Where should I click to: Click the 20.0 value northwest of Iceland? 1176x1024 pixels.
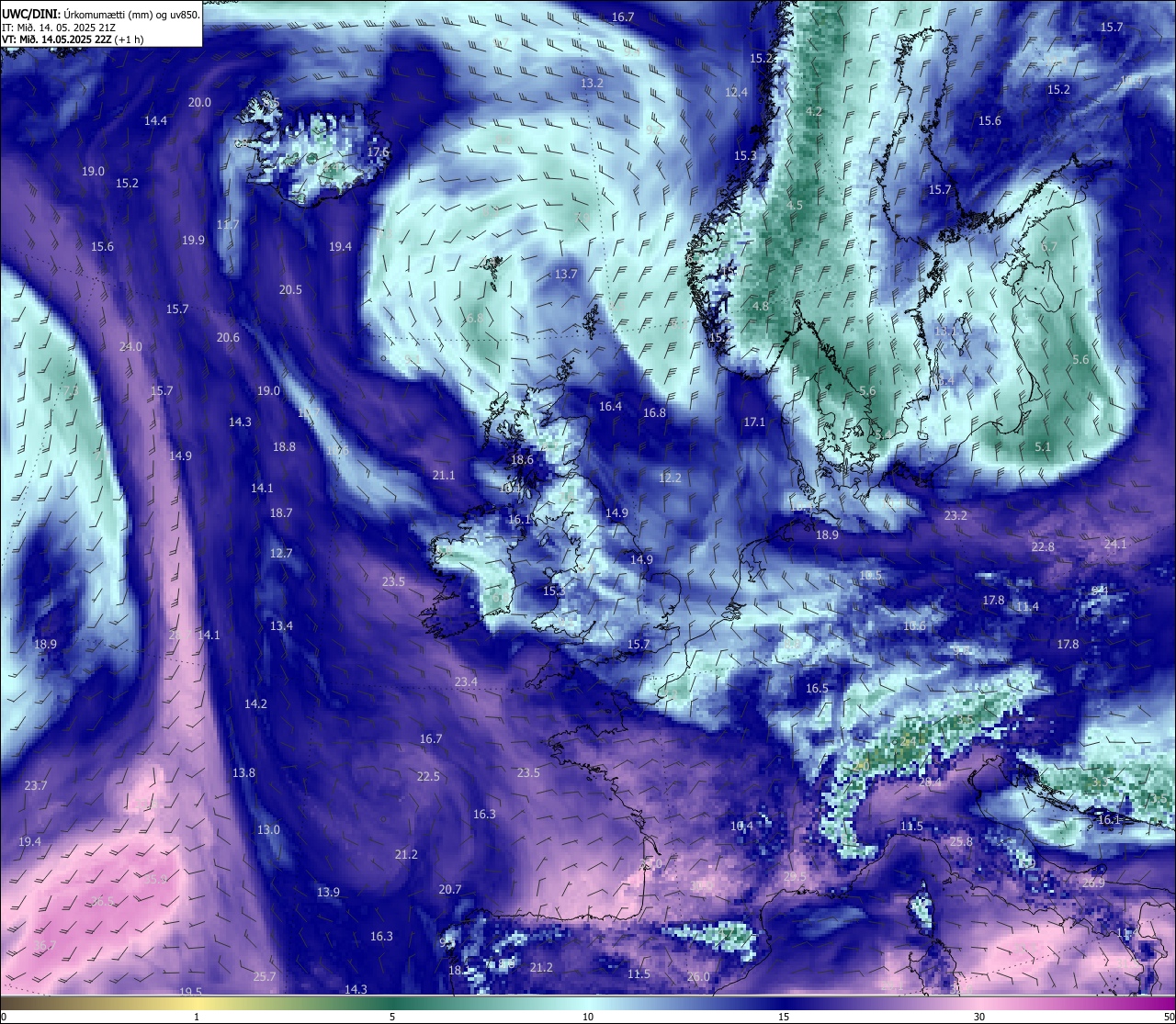point(199,103)
